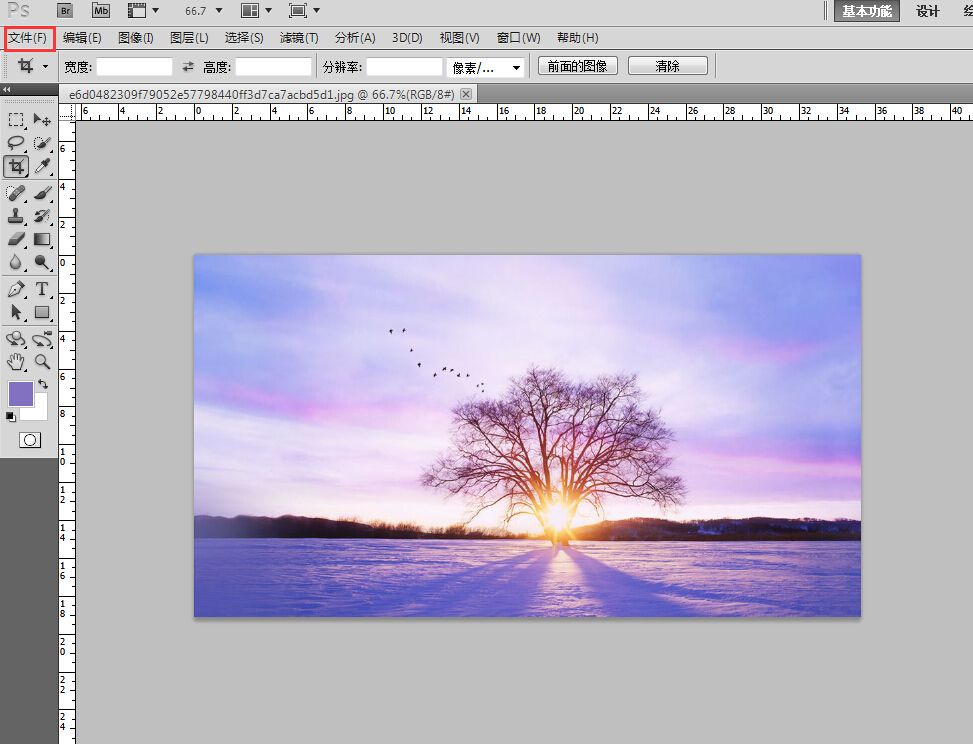Select the Pen tool

pyautogui.click(x=17, y=289)
